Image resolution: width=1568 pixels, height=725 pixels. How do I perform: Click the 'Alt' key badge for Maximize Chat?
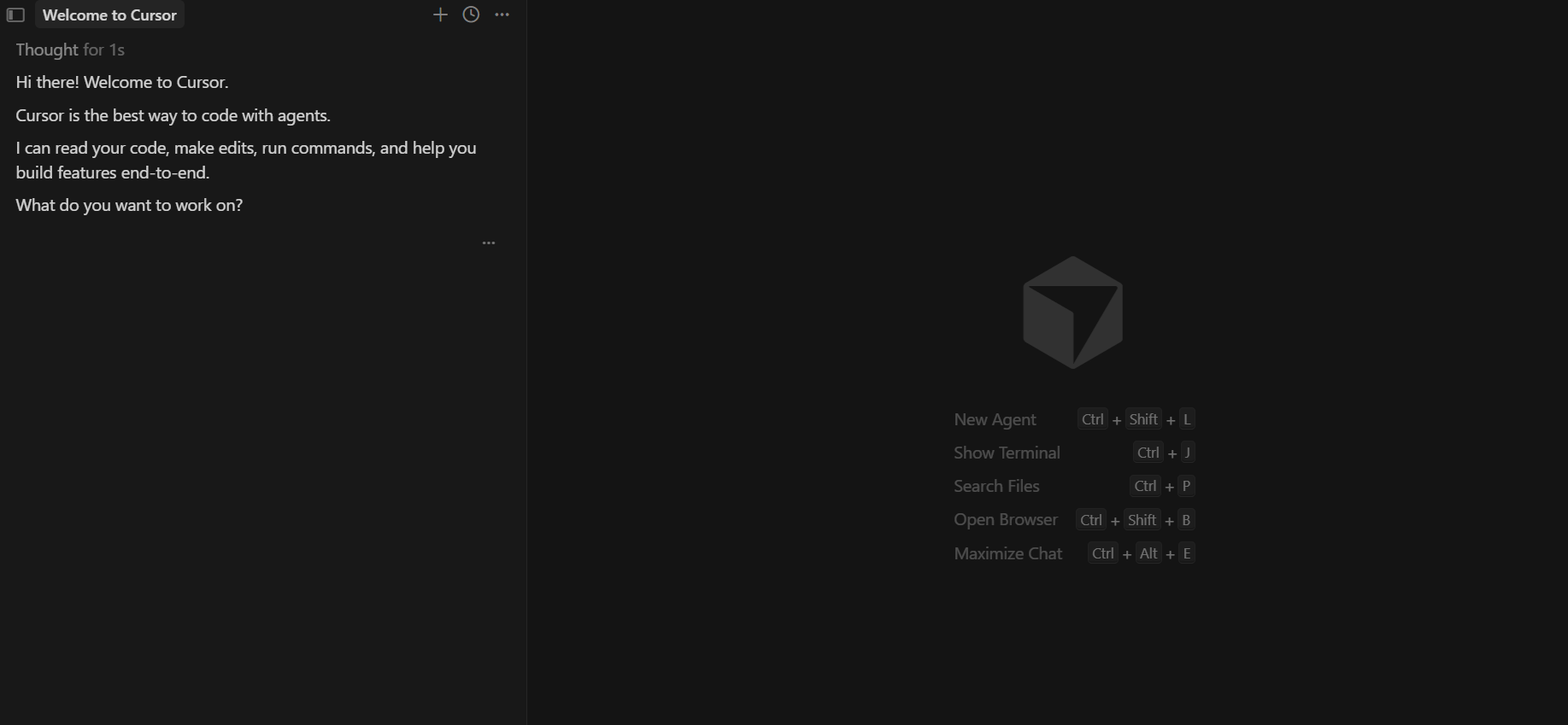pos(1148,553)
